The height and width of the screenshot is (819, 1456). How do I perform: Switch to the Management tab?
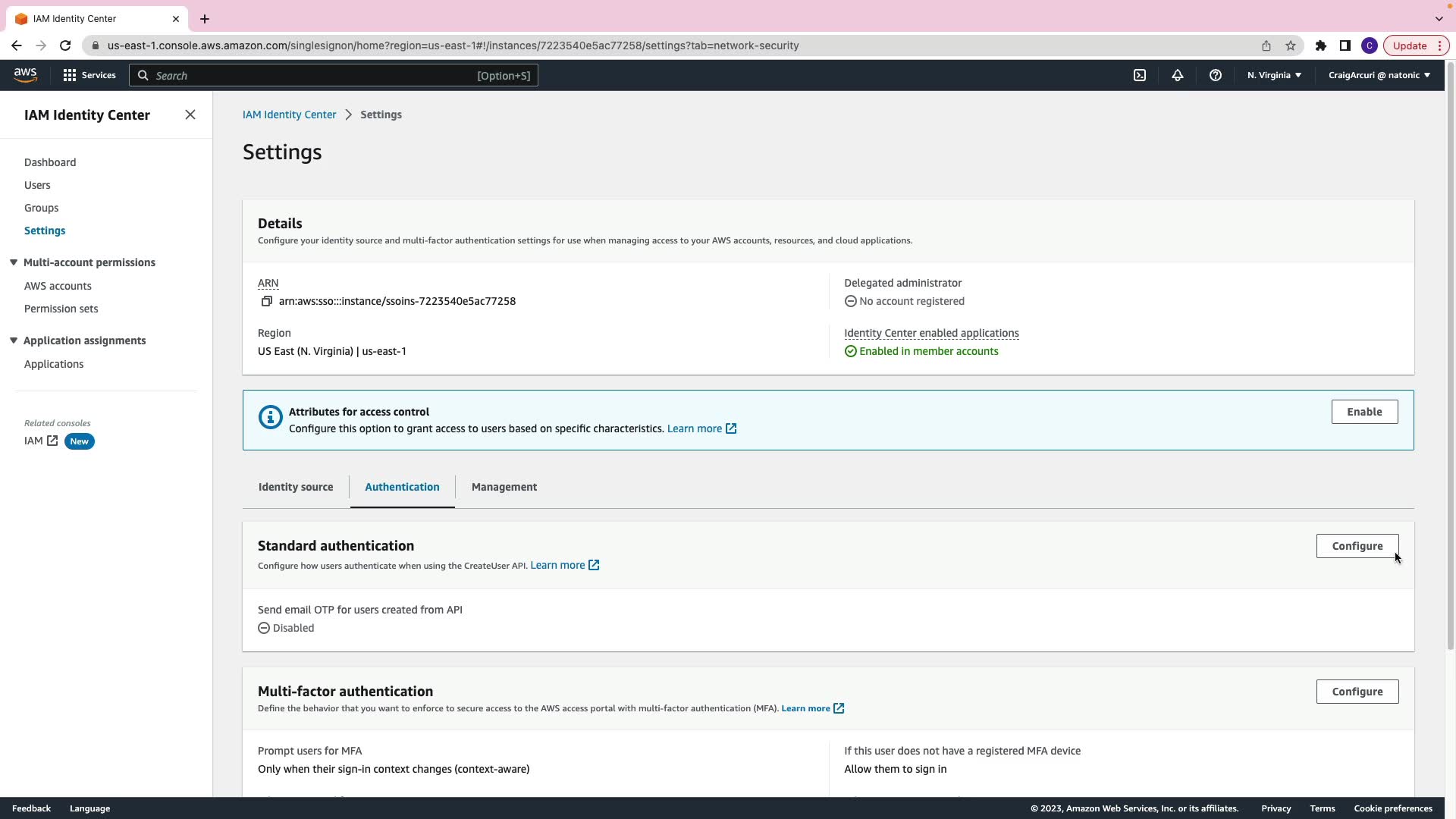click(504, 487)
